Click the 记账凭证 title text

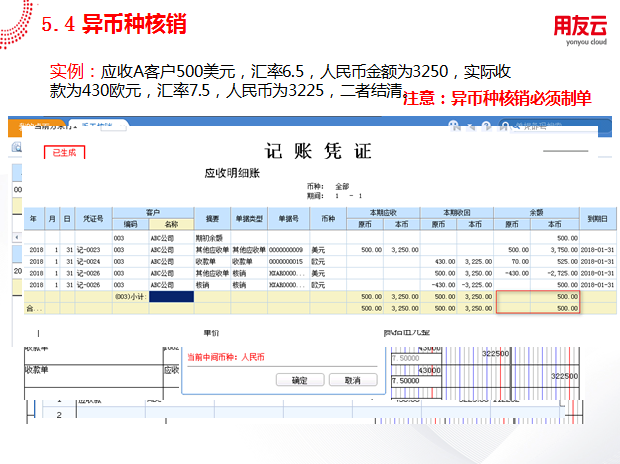click(x=318, y=152)
